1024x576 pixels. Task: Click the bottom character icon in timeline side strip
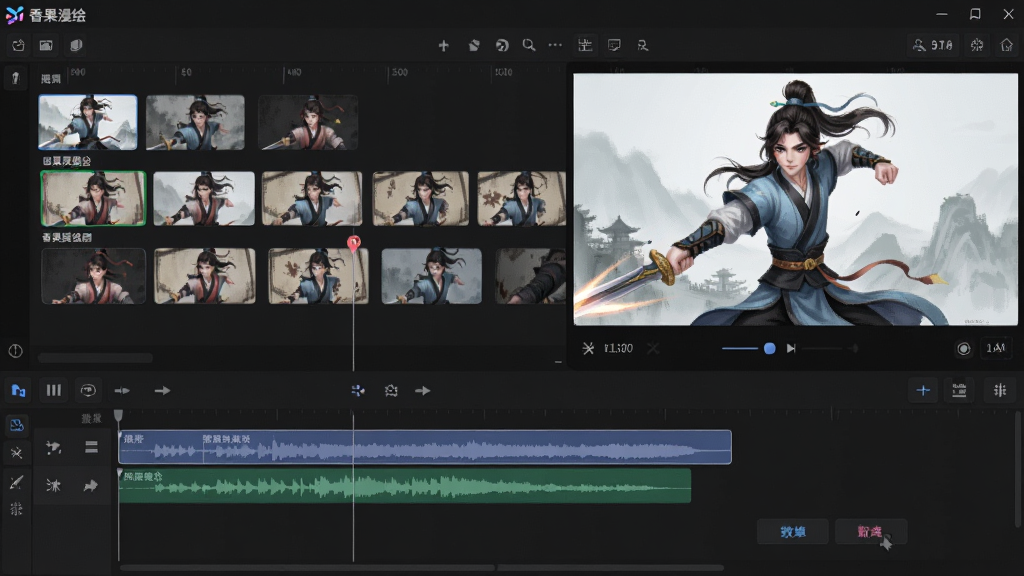coord(16,509)
